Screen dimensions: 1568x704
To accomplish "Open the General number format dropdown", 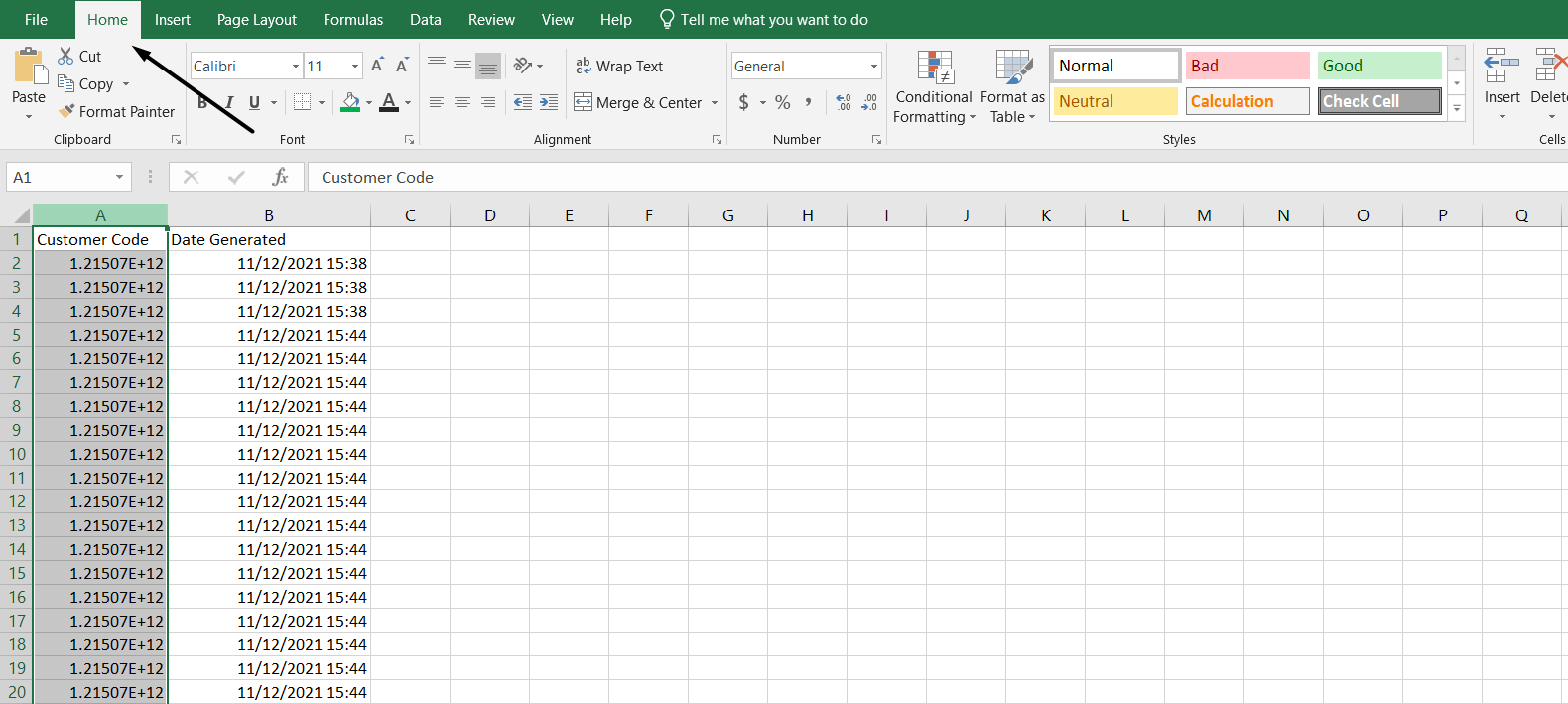I will [x=874, y=66].
